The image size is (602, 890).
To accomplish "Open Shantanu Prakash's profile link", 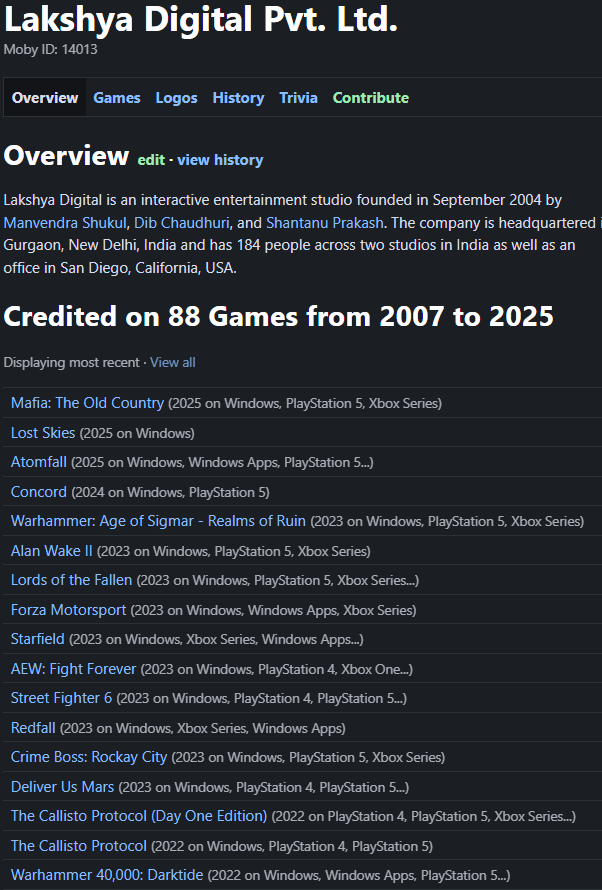I will pyautogui.click(x=325, y=222).
